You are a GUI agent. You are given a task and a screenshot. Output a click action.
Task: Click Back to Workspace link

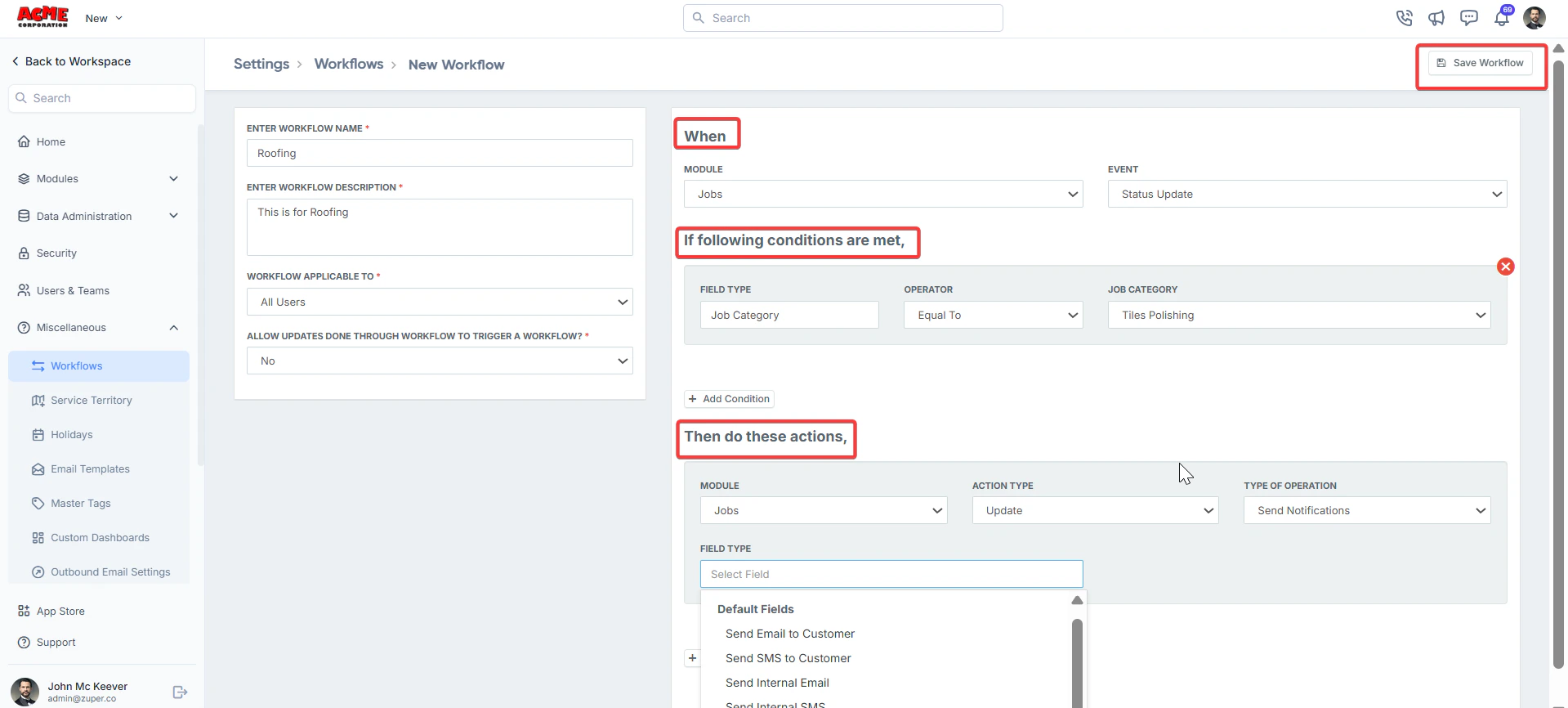coord(71,61)
